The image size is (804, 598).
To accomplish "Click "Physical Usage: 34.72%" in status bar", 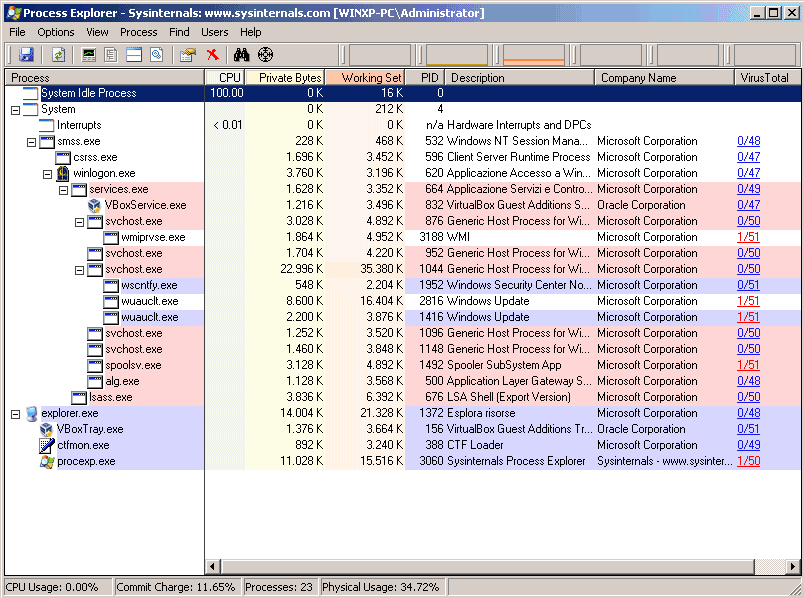I will [380, 587].
